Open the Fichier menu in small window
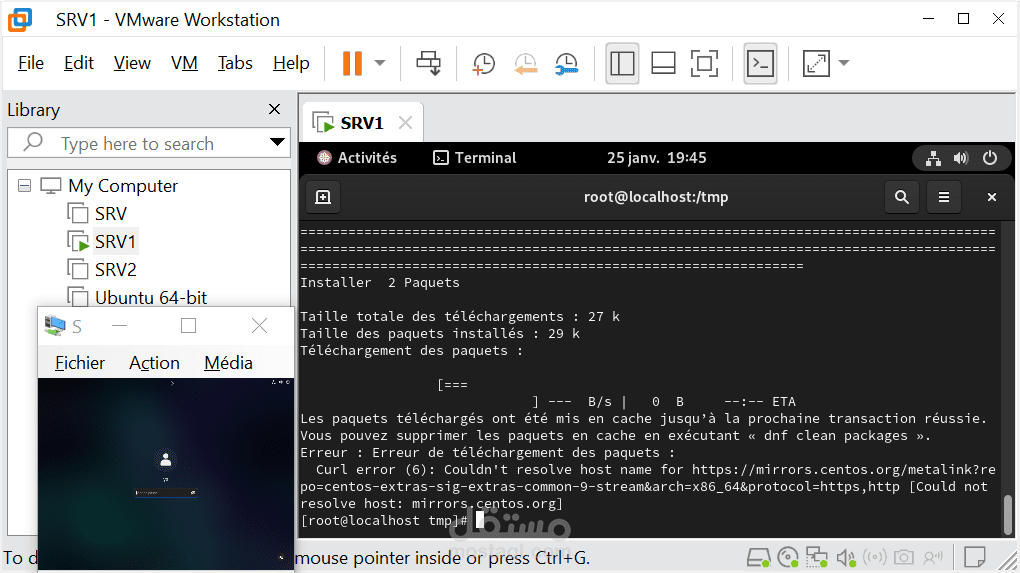The width and height of the screenshot is (1020, 573). (79, 363)
